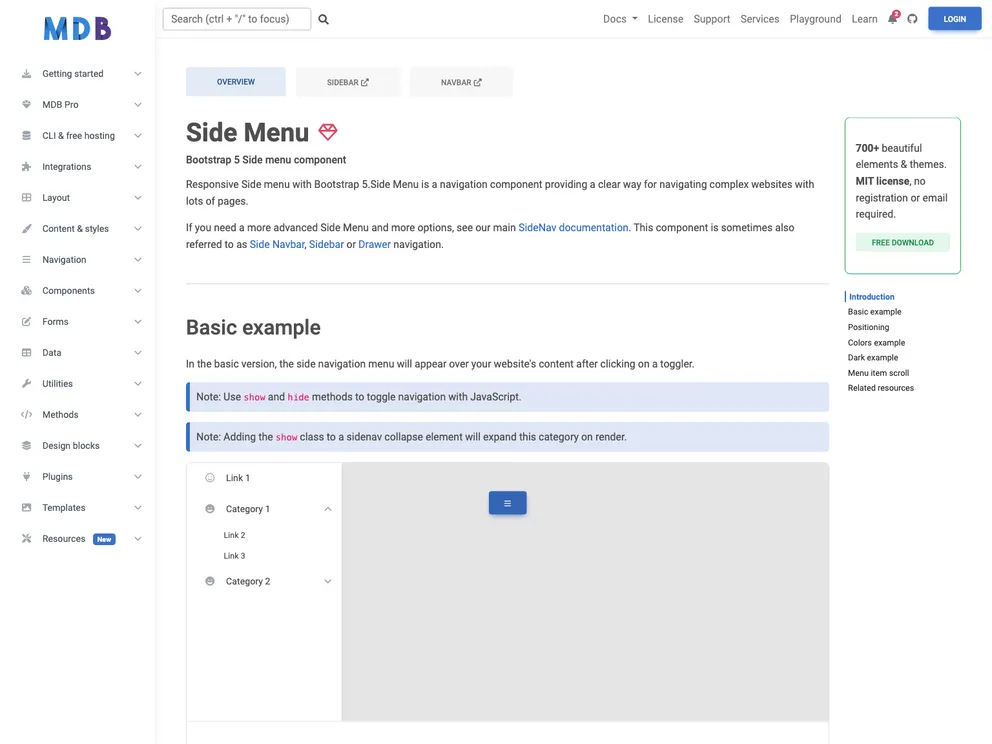
Task: Click the blue hamburger toggler in the demo
Action: (507, 503)
